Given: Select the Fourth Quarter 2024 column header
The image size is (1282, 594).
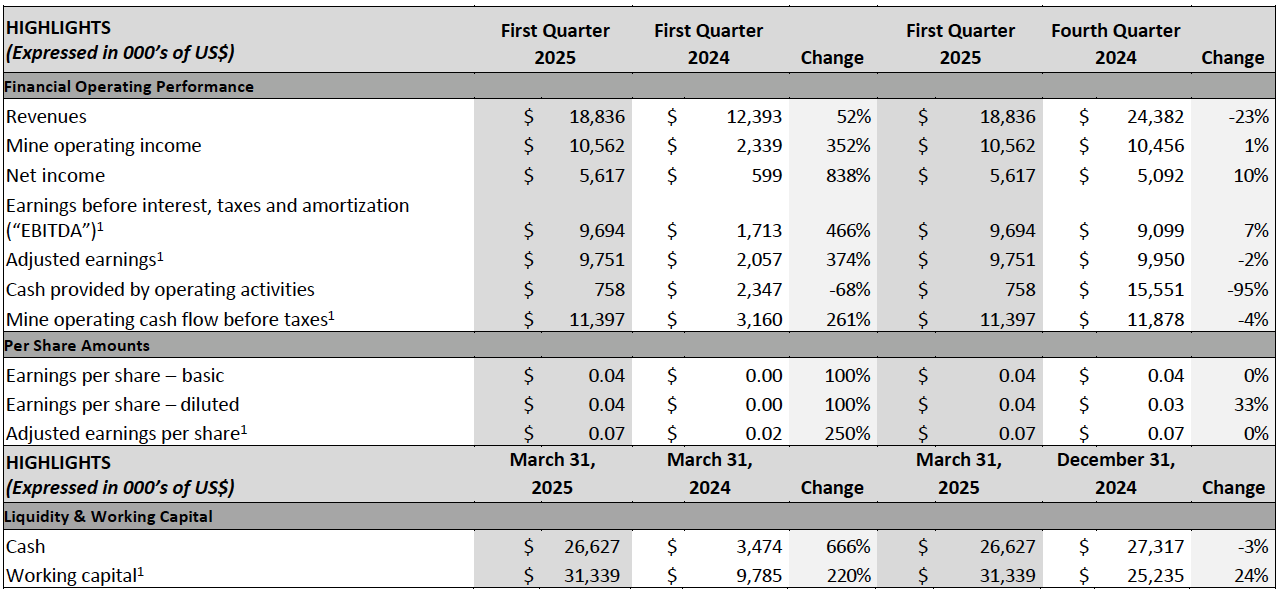Looking at the screenshot, I should 1115,44.
